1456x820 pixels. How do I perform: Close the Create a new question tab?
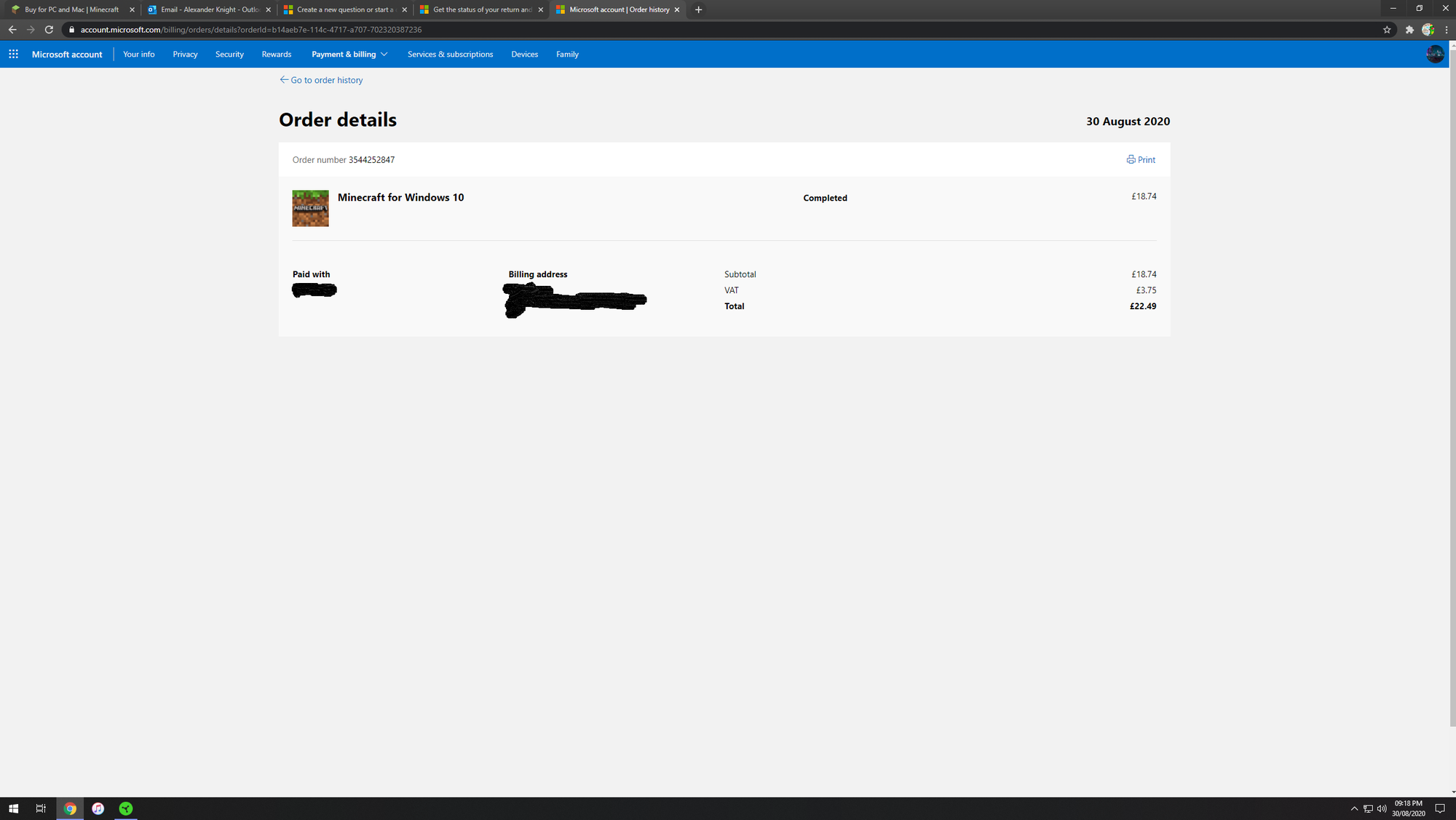pyautogui.click(x=404, y=9)
